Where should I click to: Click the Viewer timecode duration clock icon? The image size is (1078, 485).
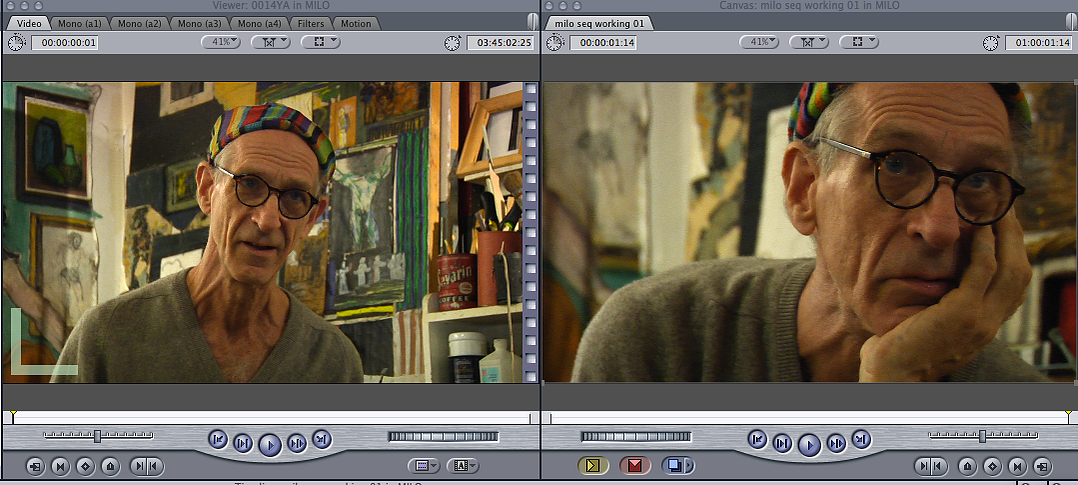point(16,43)
